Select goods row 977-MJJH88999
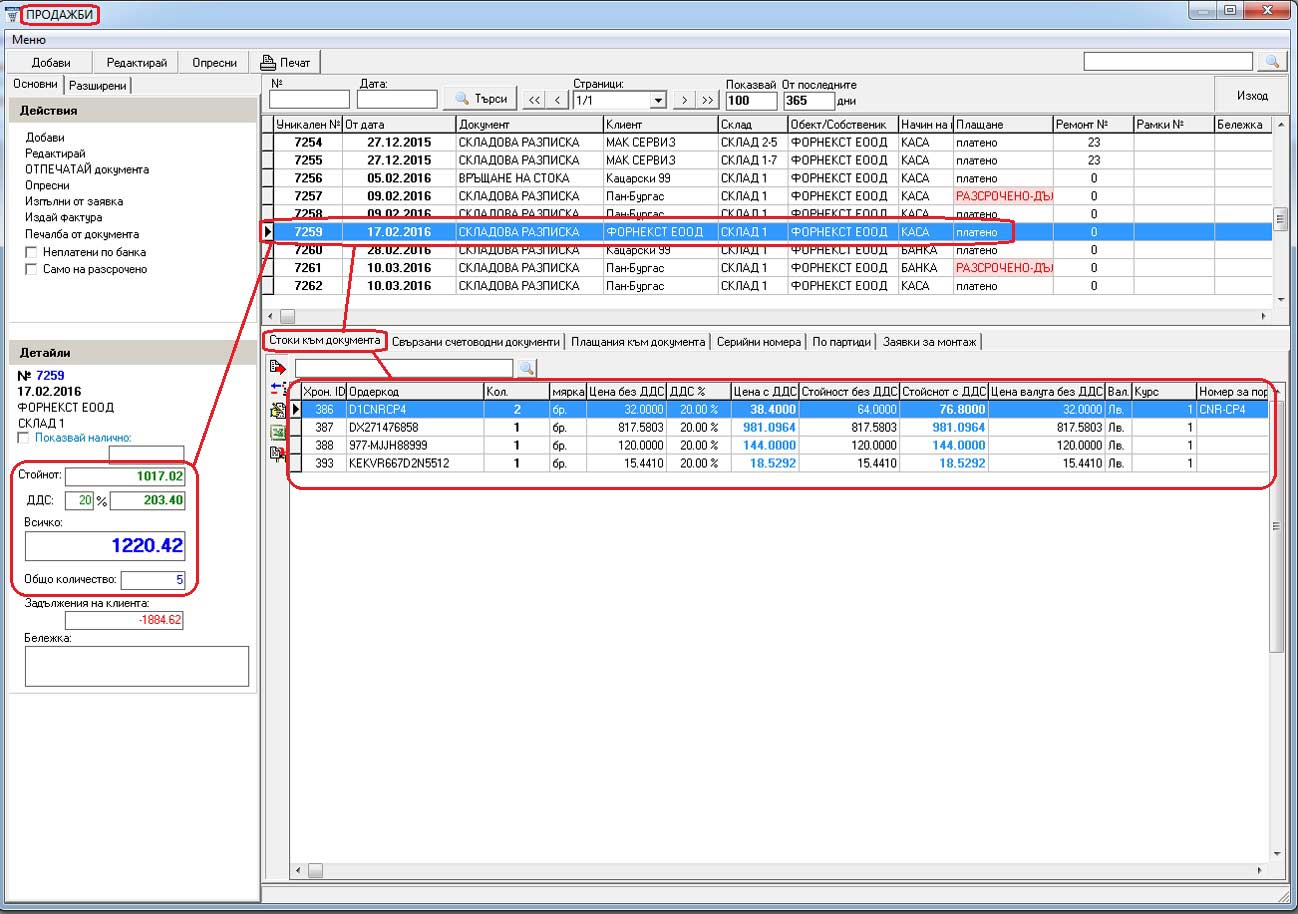 point(780,445)
